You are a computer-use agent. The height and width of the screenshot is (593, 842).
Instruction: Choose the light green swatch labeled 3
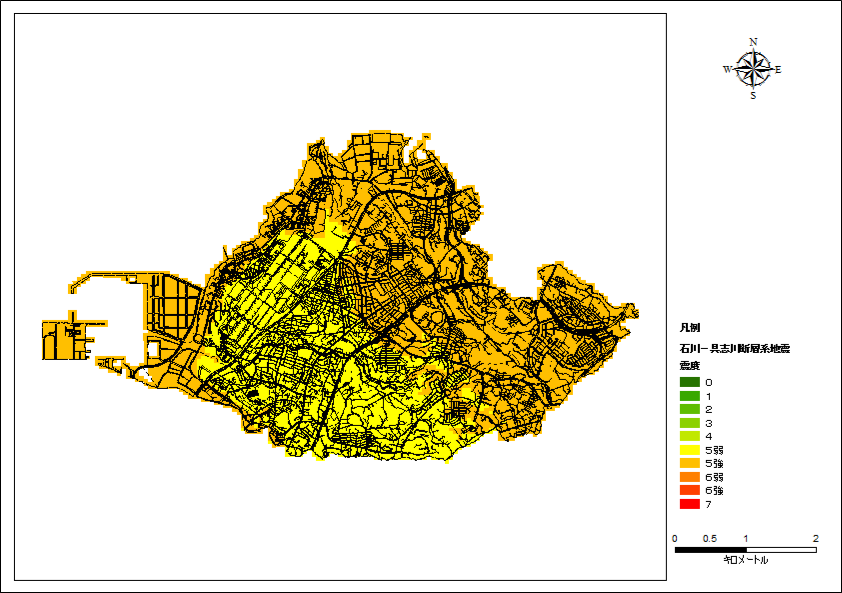click(x=690, y=423)
